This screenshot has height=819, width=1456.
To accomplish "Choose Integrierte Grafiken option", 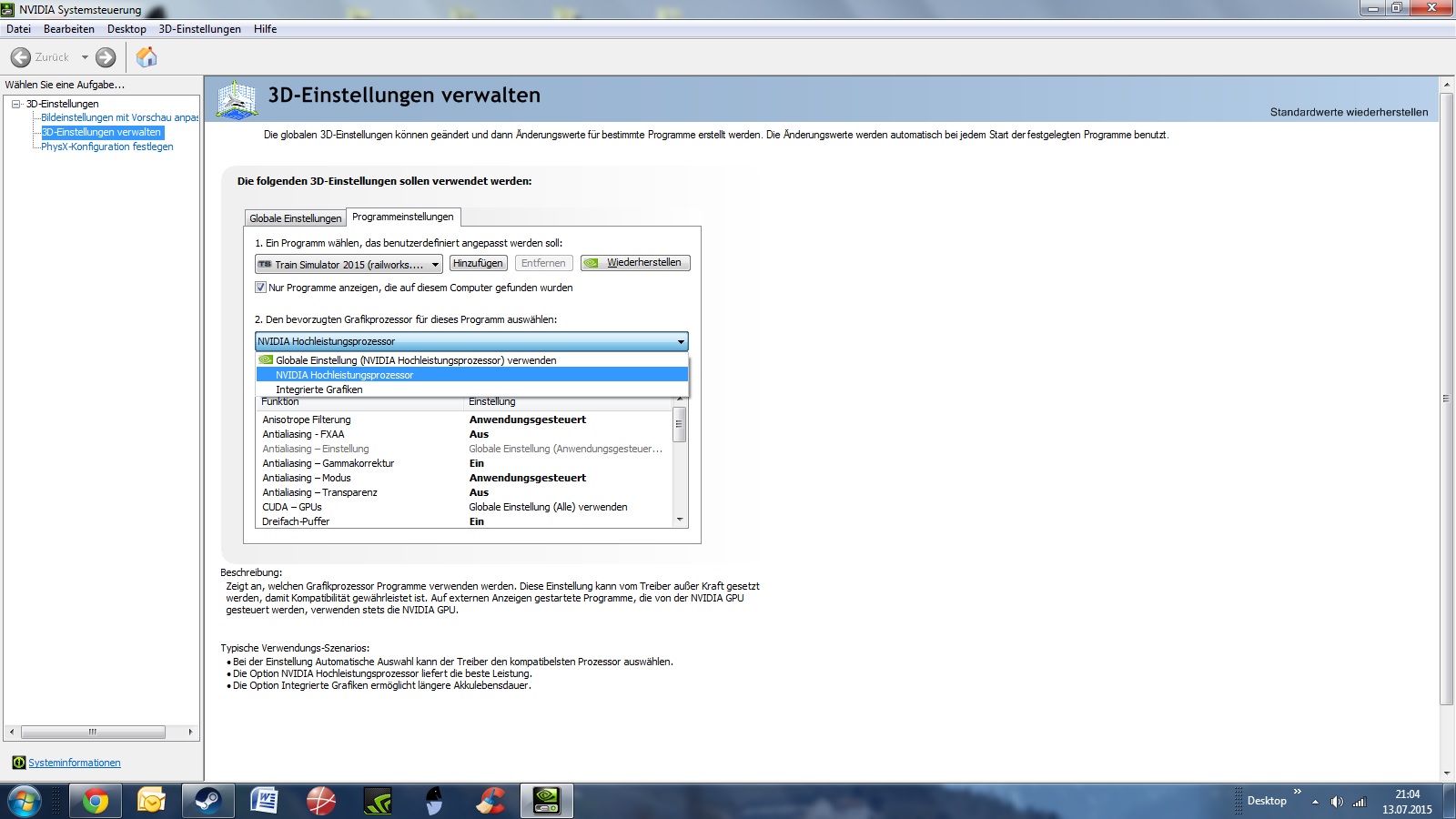I will [x=471, y=389].
